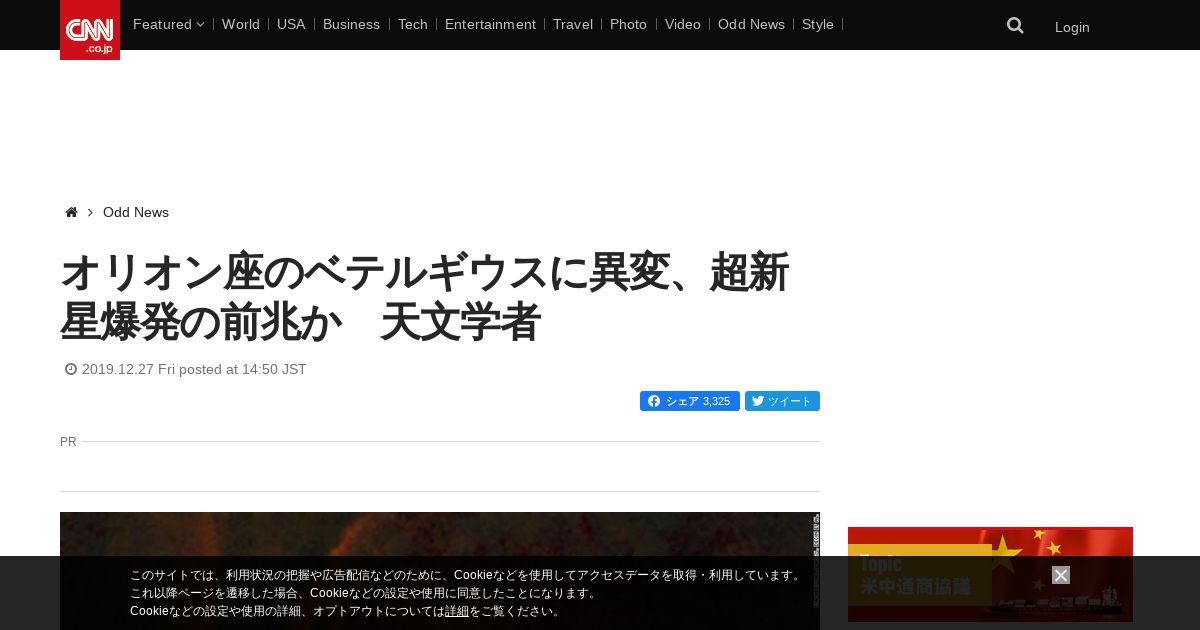Click the Login link
The height and width of the screenshot is (630, 1200).
1072,27
